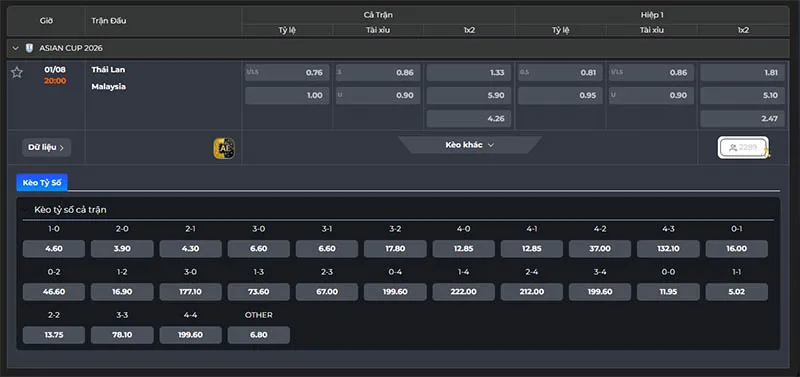Choose the 12.85 odds under 4-1
800x377 pixels.
pyautogui.click(x=532, y=249)
